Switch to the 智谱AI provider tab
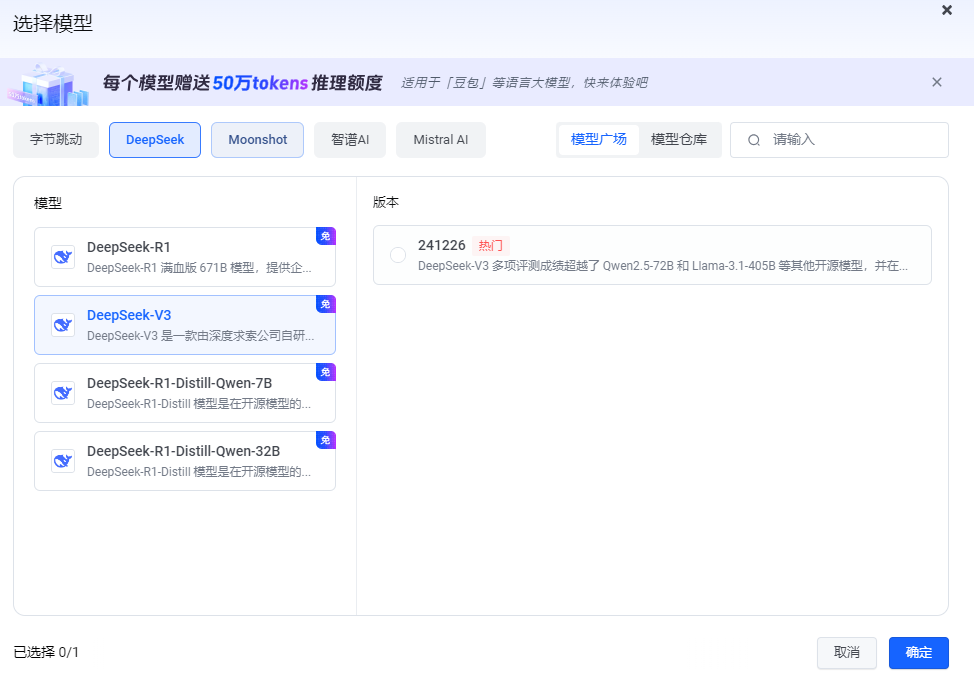The width and height of the screenshot is (974, 686). (350, 140)
